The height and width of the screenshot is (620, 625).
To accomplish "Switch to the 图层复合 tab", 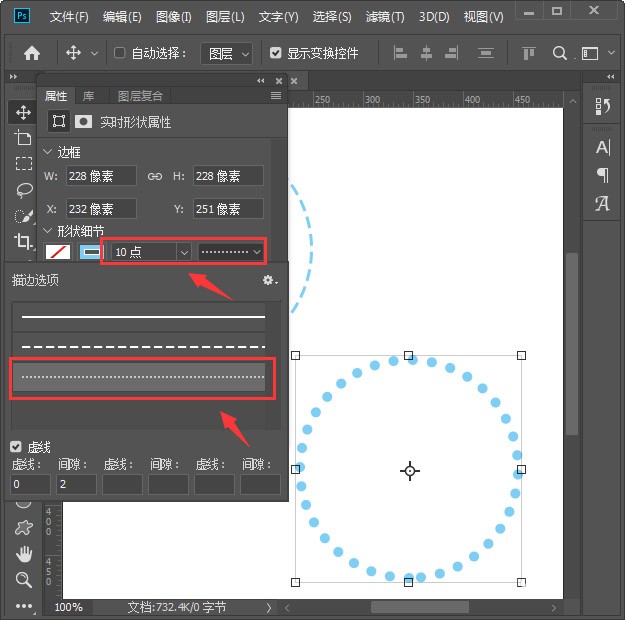I will click(140, 96).
